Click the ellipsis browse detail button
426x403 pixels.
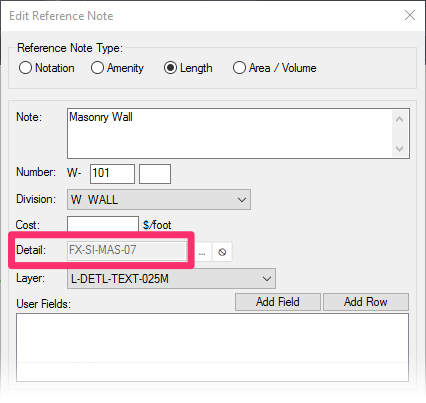point(202,252)
